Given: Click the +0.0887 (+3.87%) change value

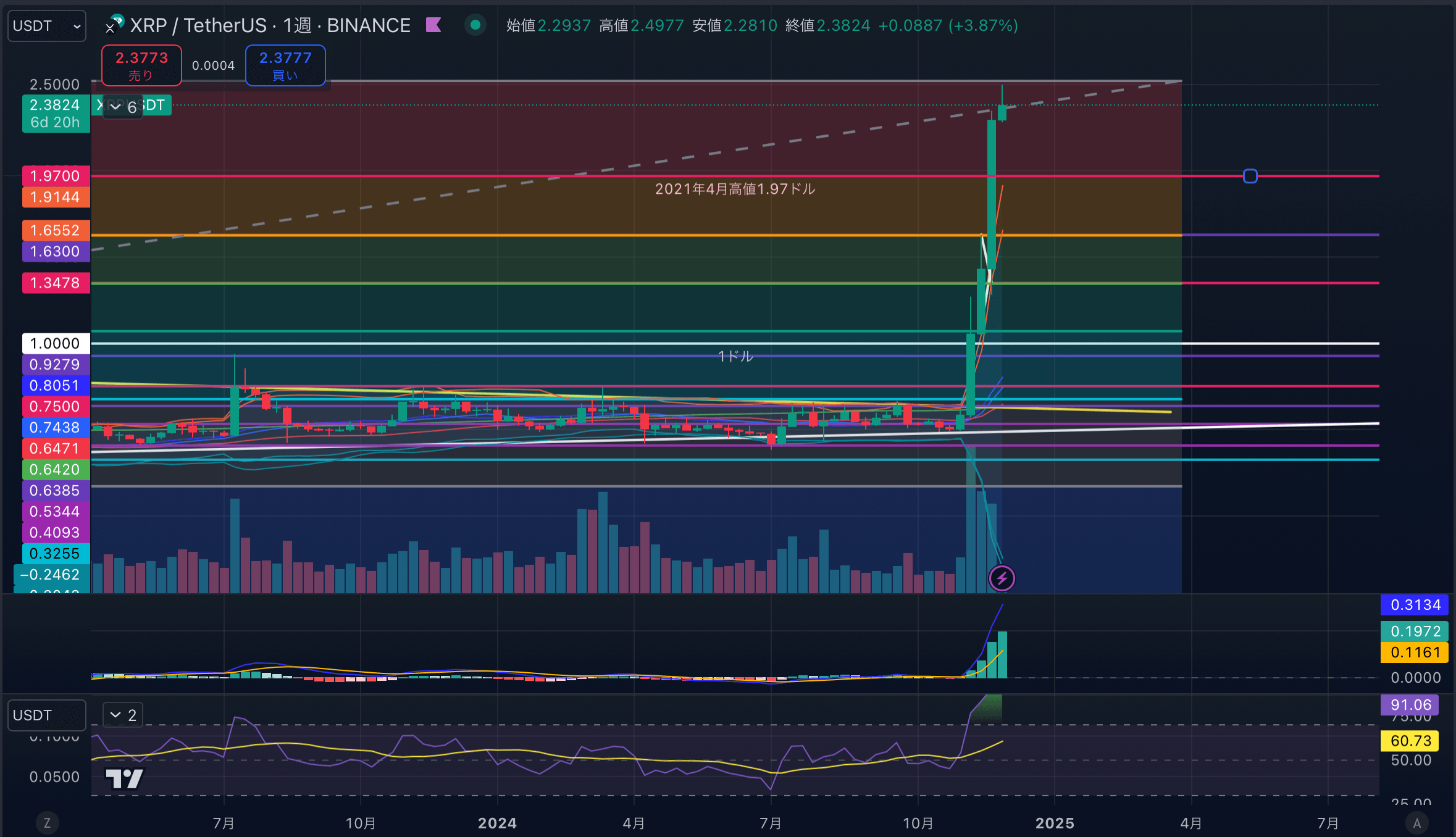Looking at the screenshot, I should click(x=948, y=25).
